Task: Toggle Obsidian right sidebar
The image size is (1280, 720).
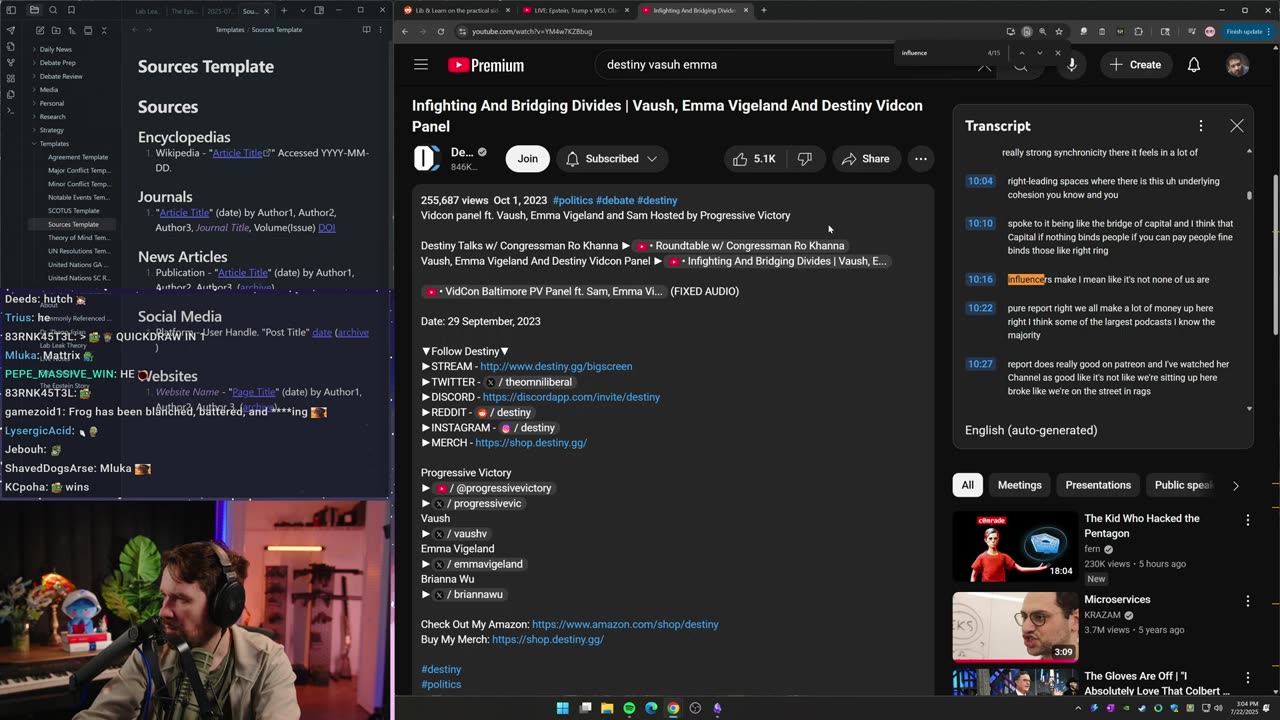Action: click(x=319, y=10)
